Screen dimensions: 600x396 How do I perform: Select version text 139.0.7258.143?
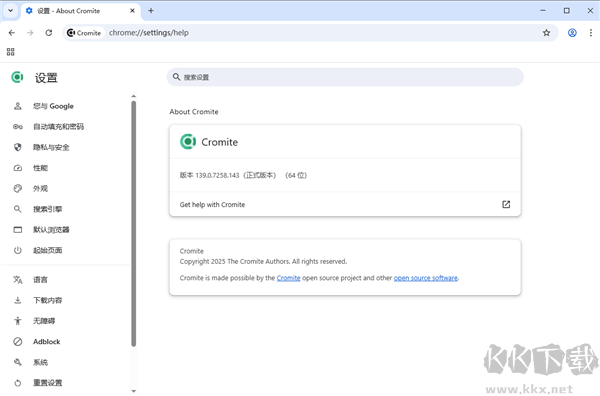coord(217,175)
